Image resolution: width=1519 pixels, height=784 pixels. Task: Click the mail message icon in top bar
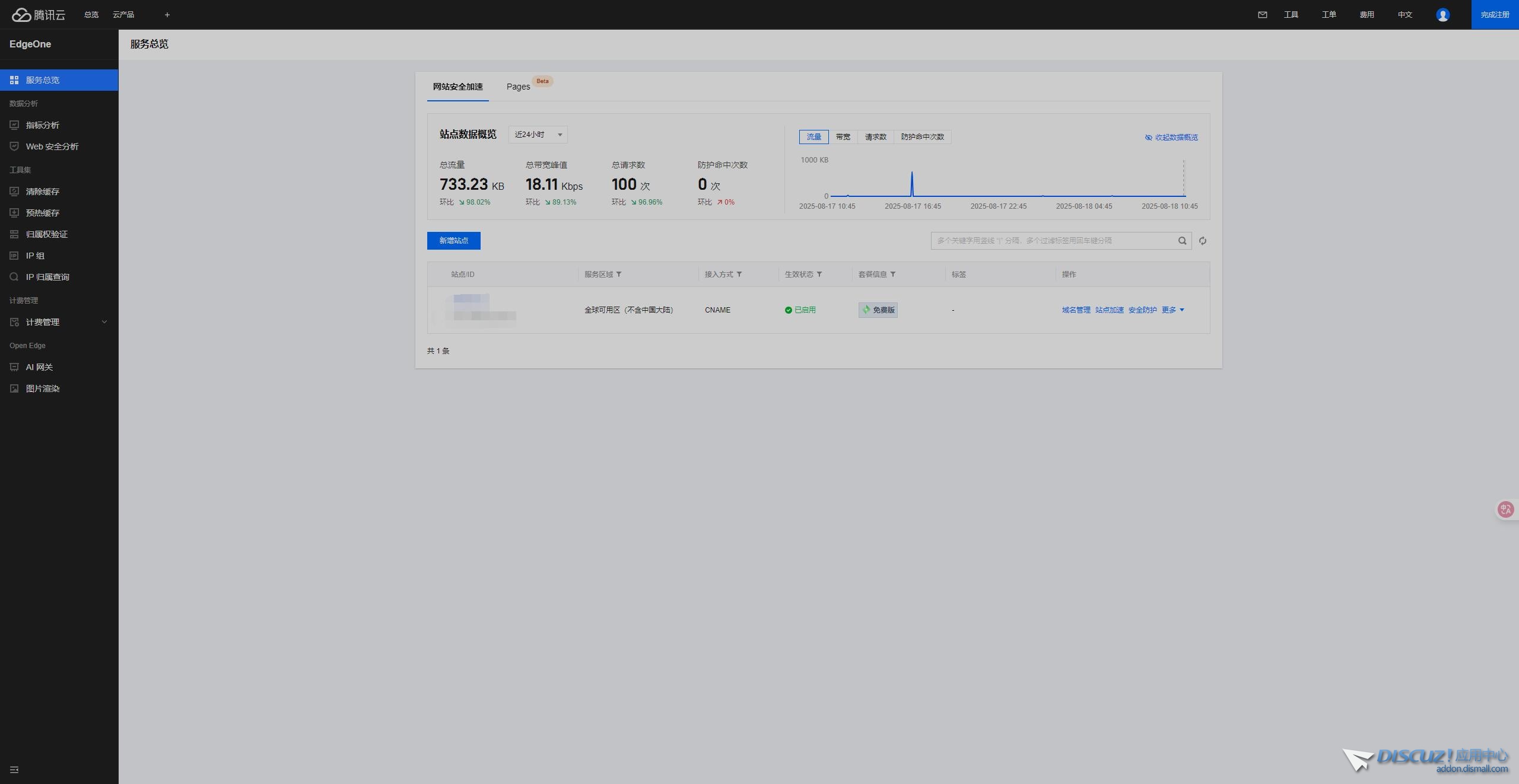coord(1262,15)
